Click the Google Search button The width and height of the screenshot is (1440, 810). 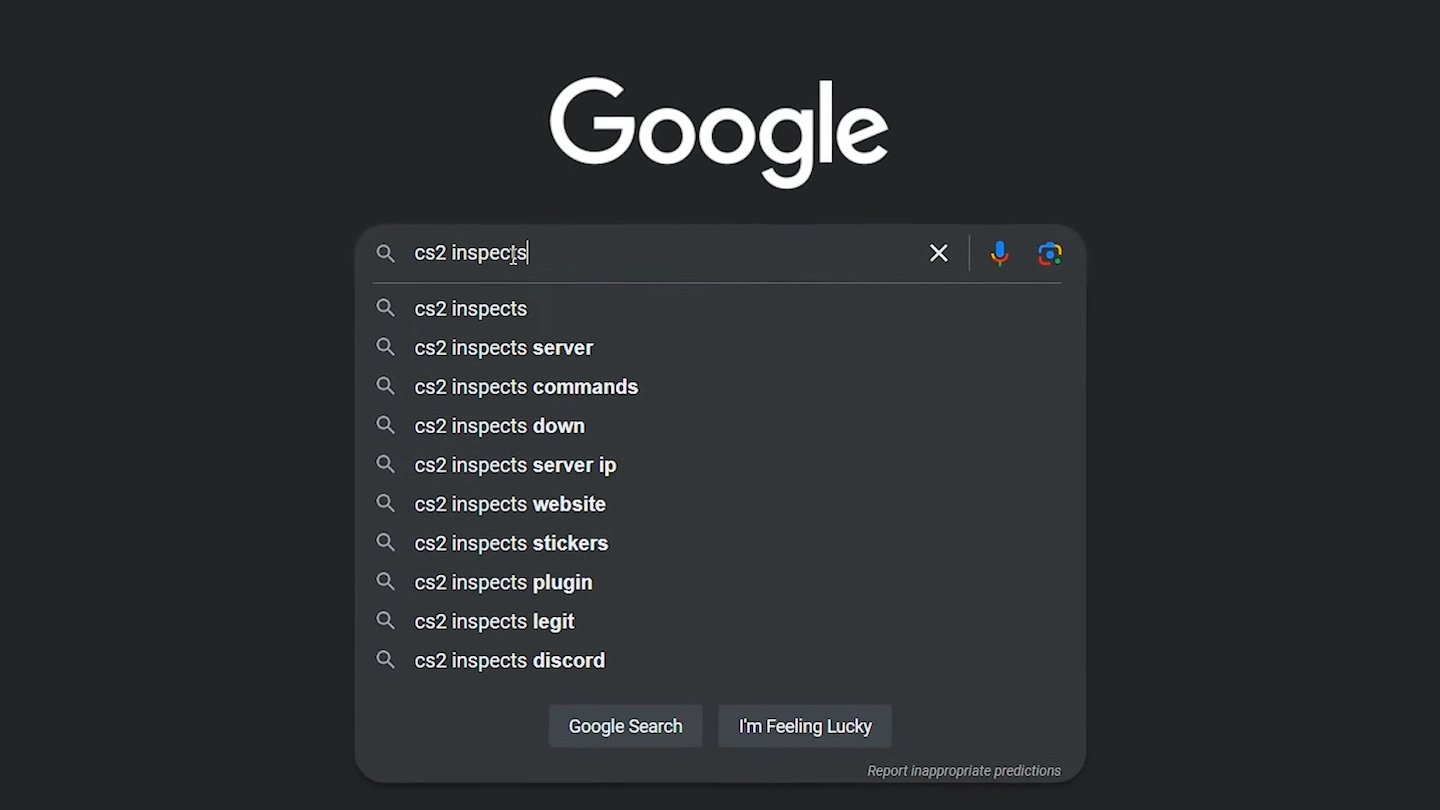tap(625, 726)
